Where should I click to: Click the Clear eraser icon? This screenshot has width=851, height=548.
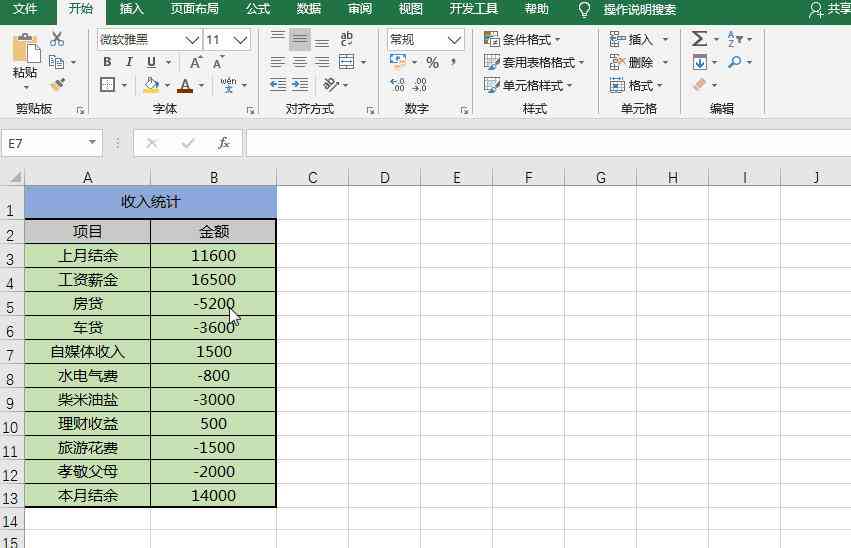pyautogui.click(x=700, y=85)
